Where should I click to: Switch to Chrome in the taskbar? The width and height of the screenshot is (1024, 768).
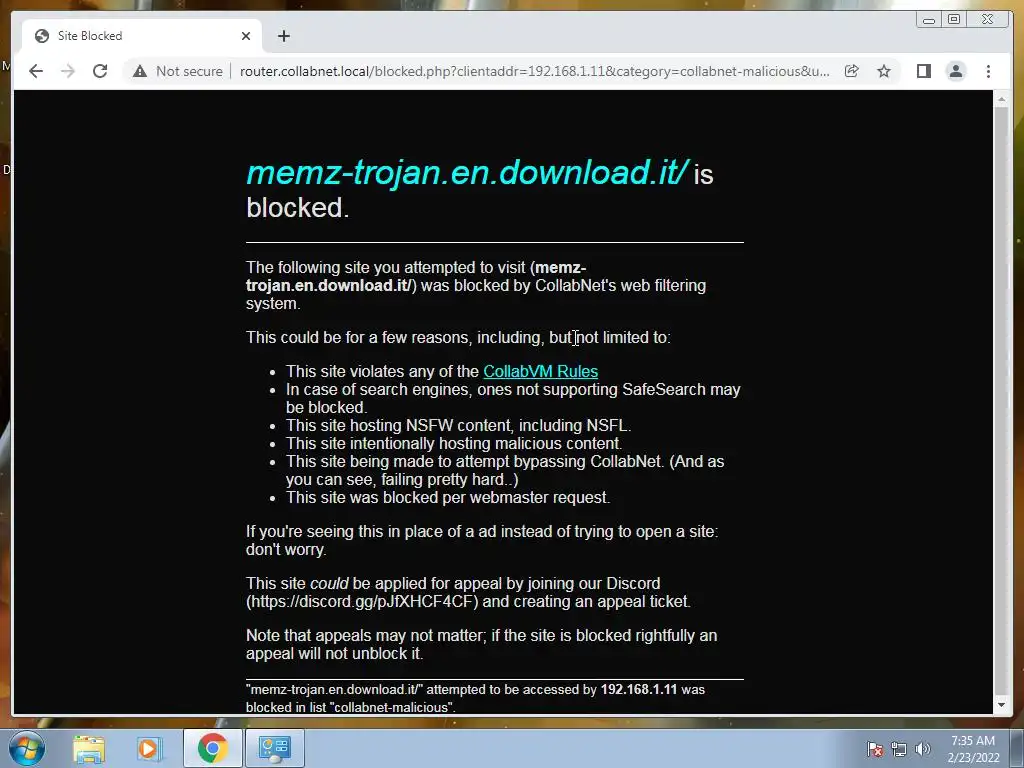point(212,748)
